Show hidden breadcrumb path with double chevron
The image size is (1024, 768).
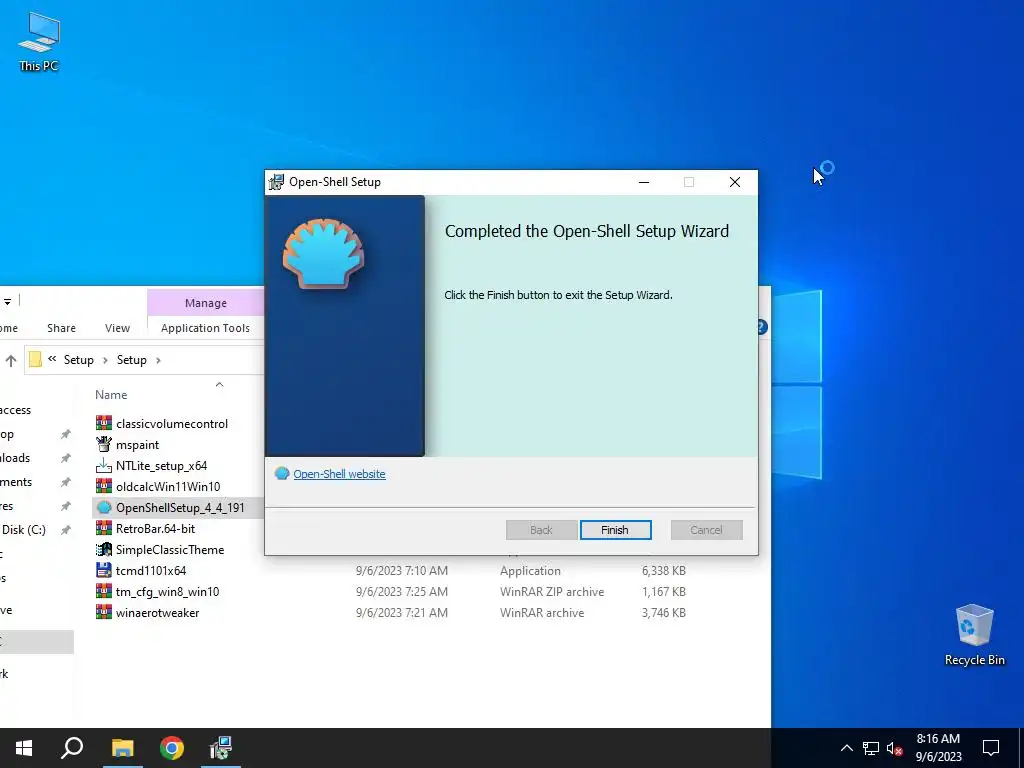(52, 359)
